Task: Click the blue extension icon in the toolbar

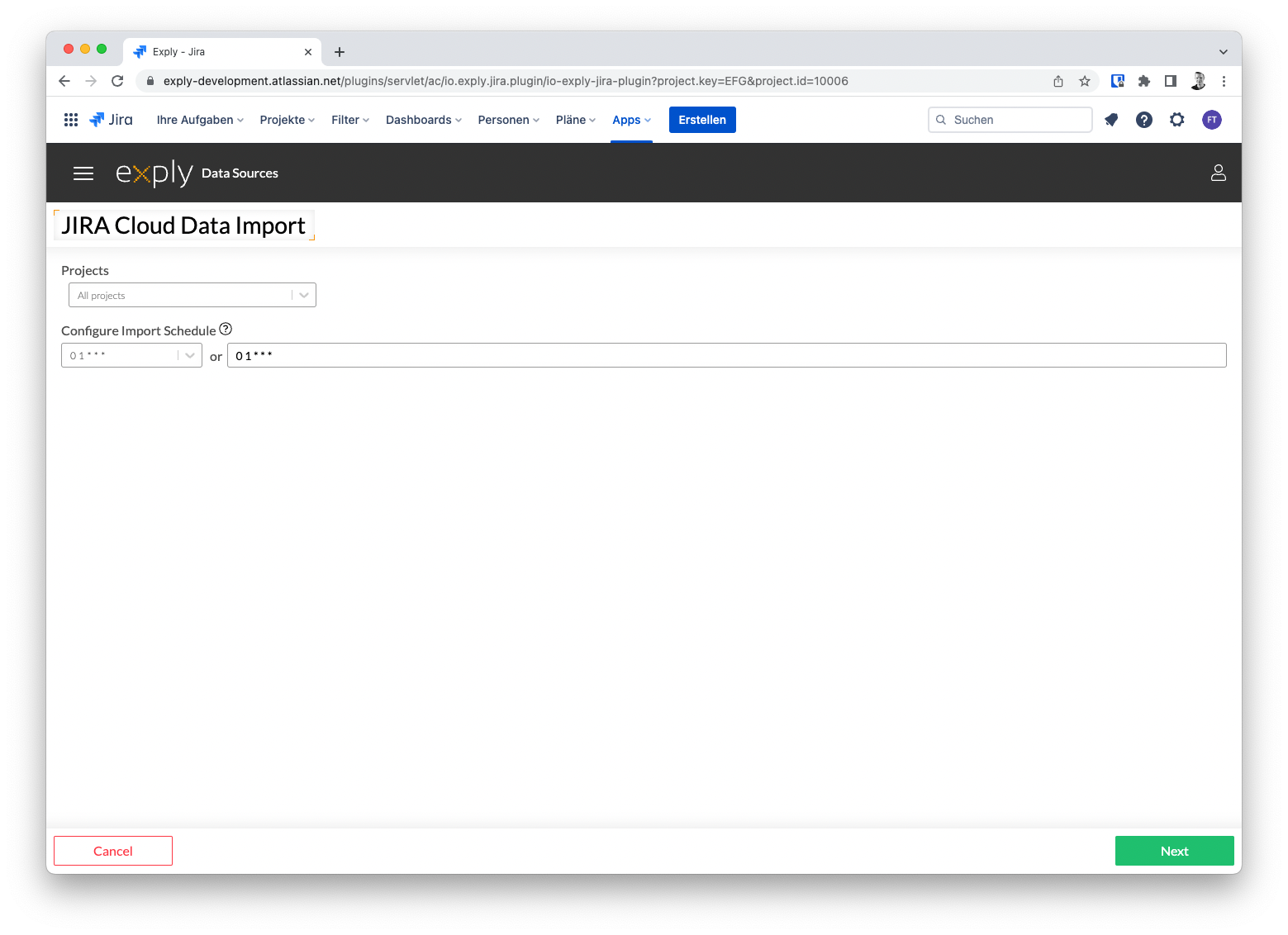Action: tap(1118, 81)
